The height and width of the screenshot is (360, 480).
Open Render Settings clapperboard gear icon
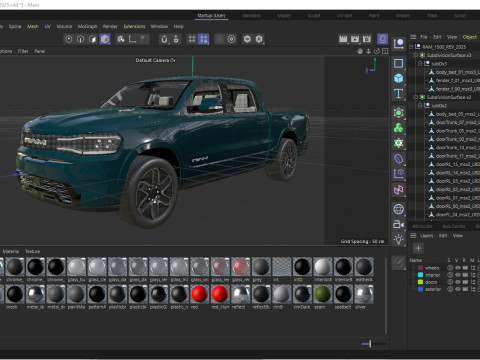[367, 39]
